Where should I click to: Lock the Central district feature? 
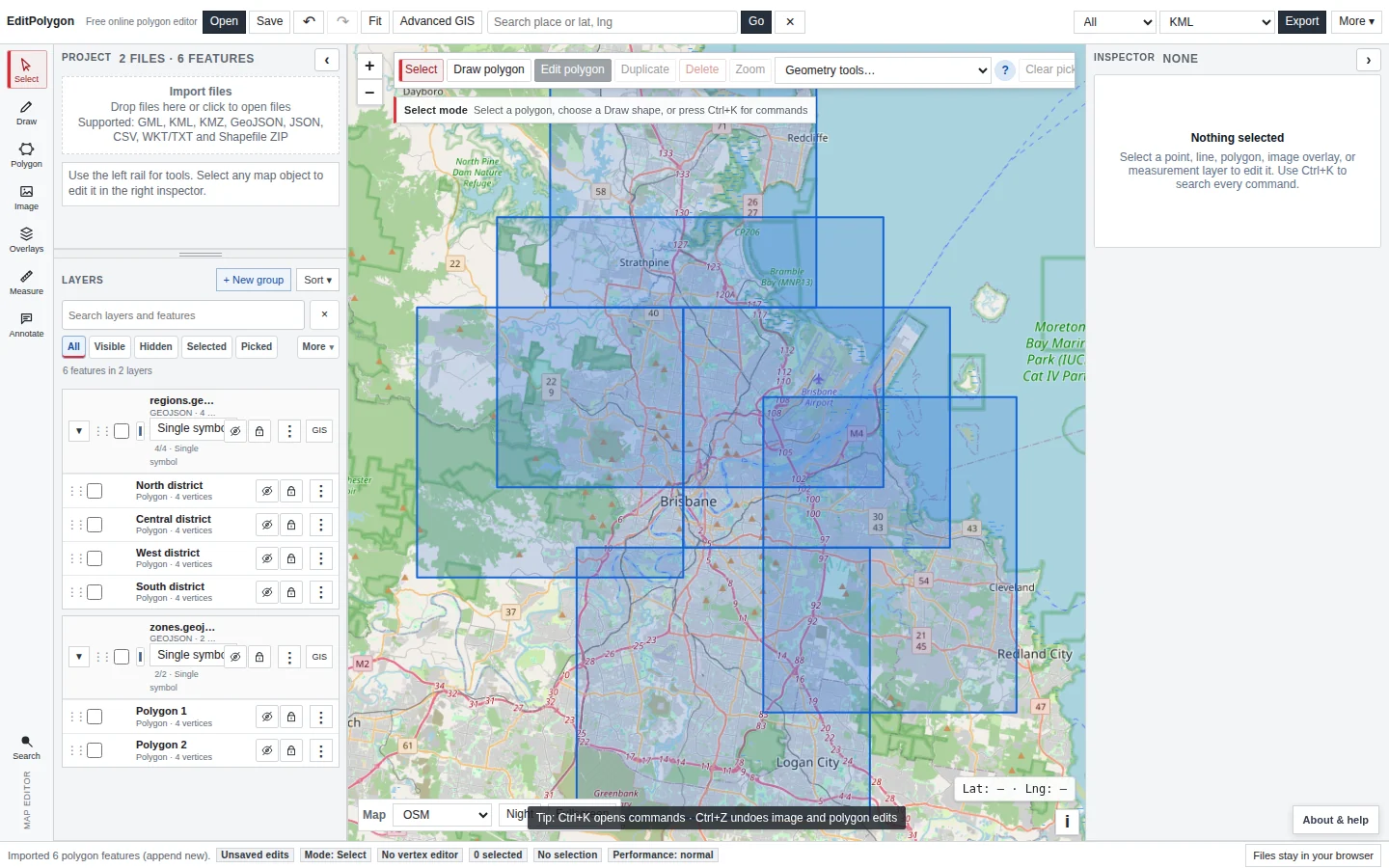[291, 525]
